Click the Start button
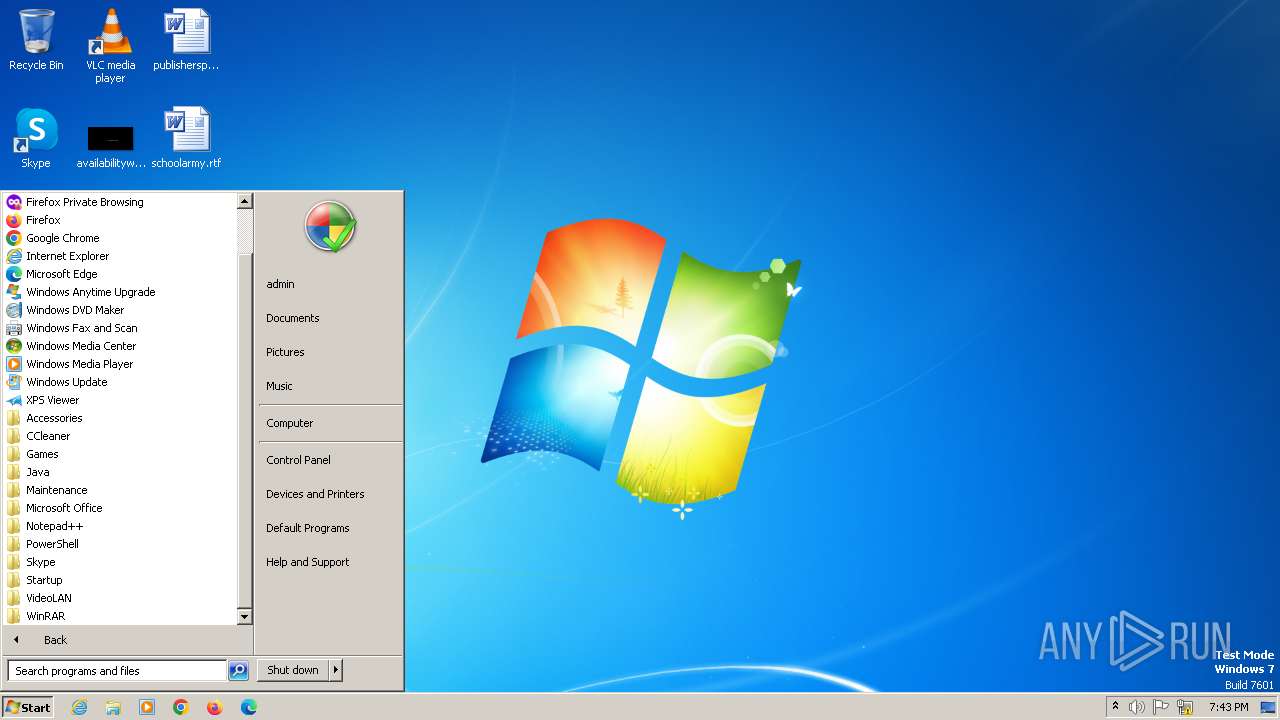This screenshot has height=720, width=1280. tap(28, 707)
